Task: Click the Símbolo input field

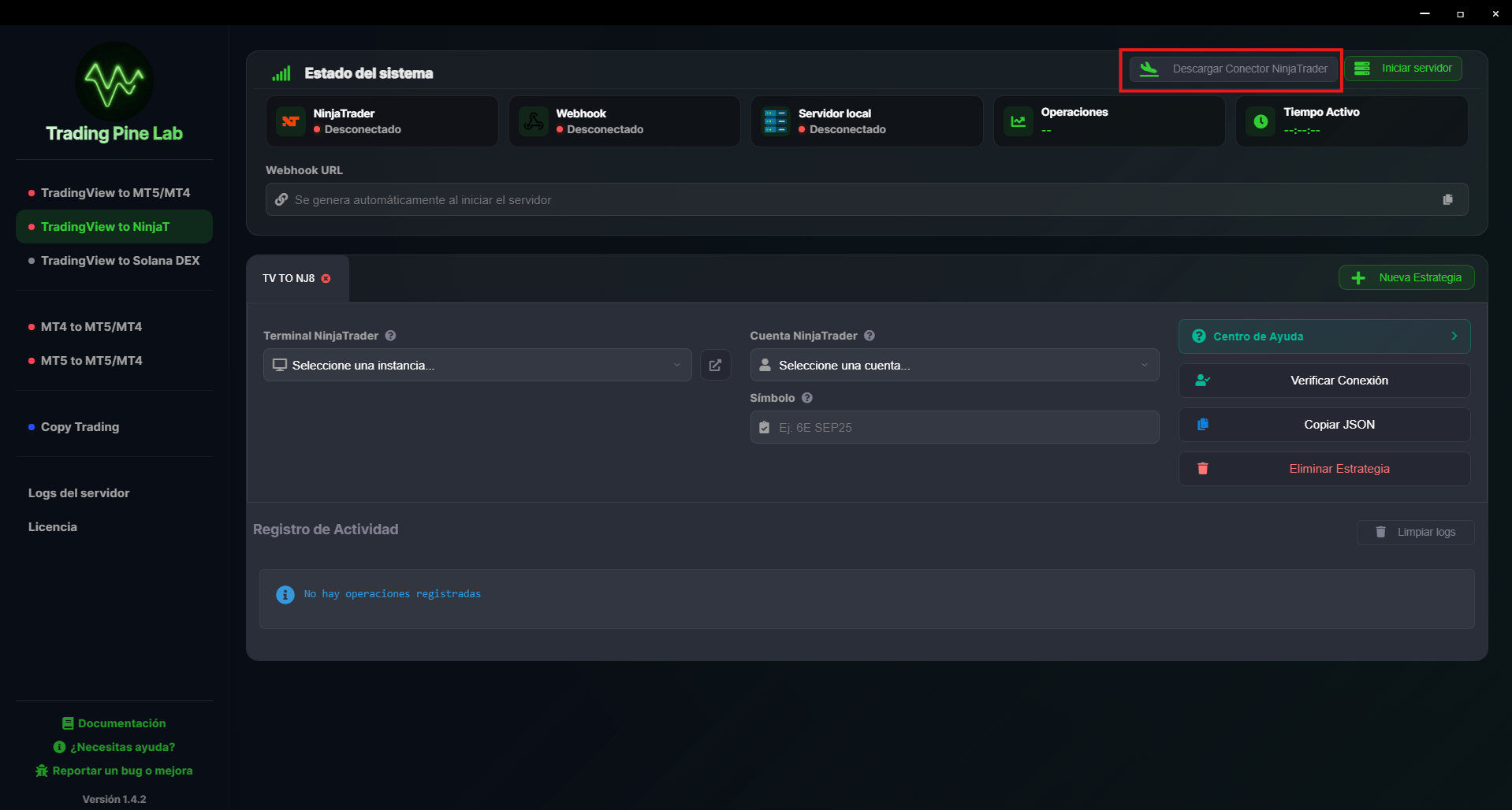Action: pos(954,427)
